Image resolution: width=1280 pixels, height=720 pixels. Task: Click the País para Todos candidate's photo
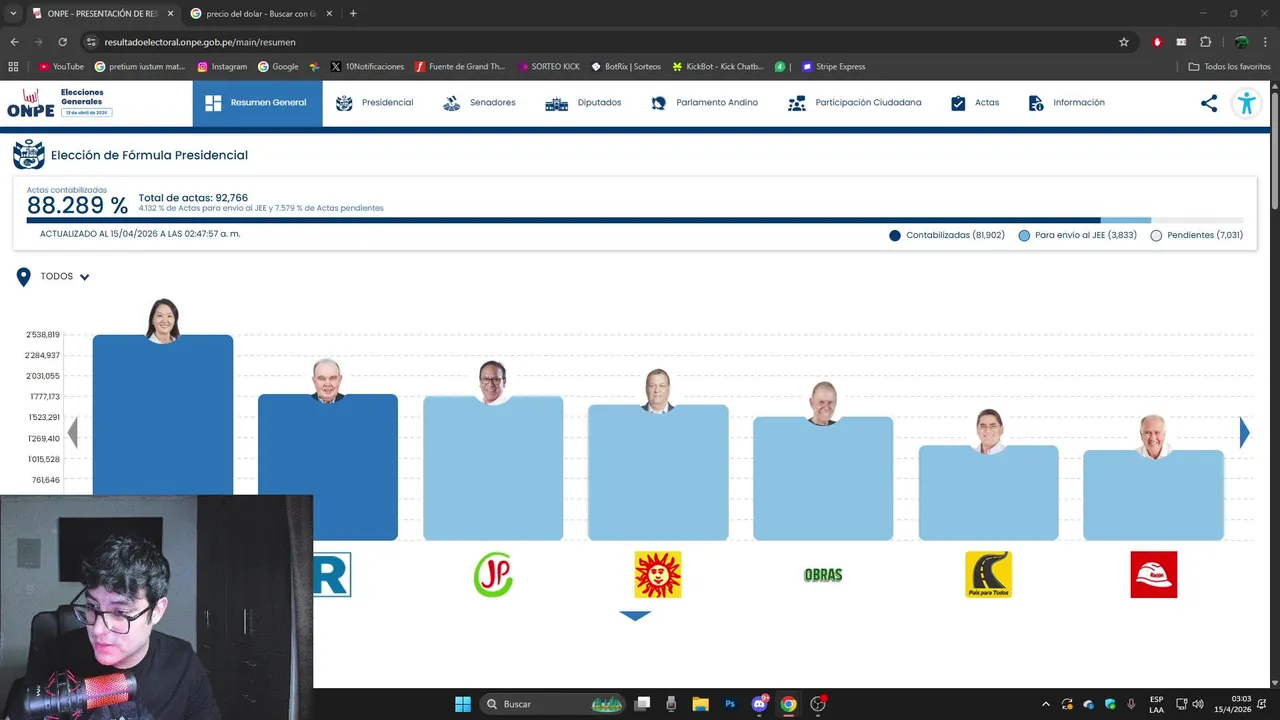[x=989, y=431]
